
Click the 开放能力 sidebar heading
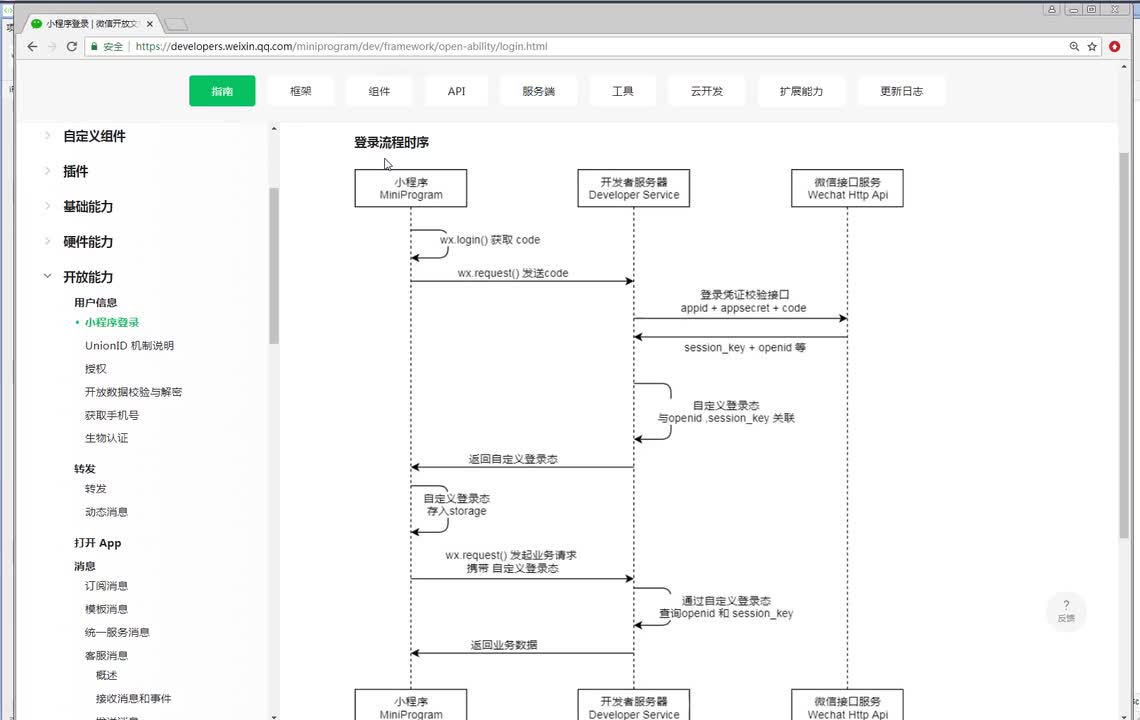click(88, 277)
